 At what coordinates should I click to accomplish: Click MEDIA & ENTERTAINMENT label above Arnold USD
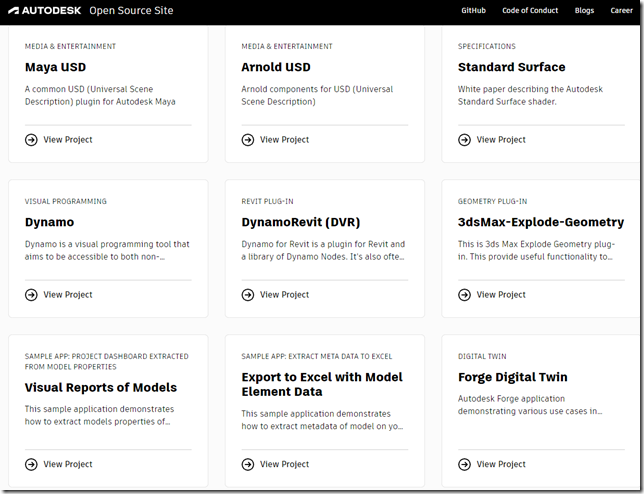(287, 46)
